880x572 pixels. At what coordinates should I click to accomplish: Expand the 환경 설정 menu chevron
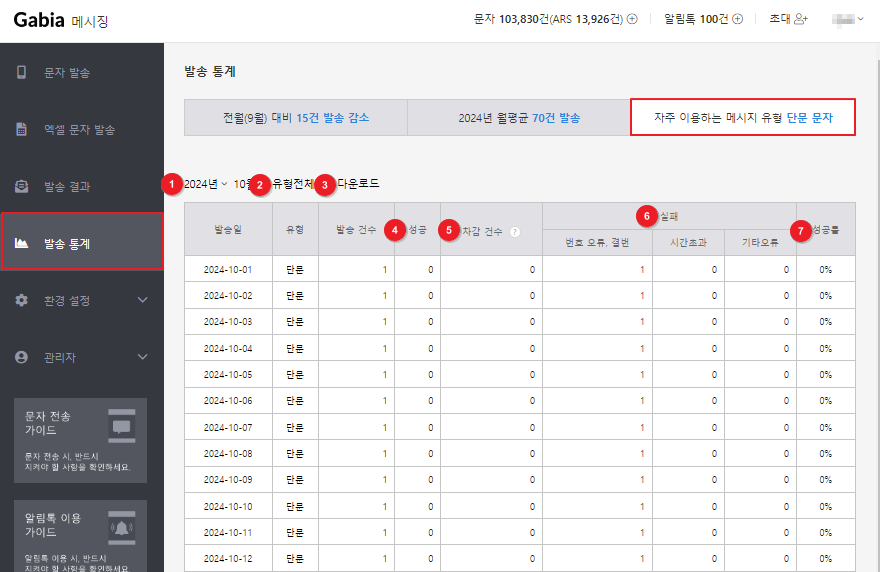click(143, 300)
